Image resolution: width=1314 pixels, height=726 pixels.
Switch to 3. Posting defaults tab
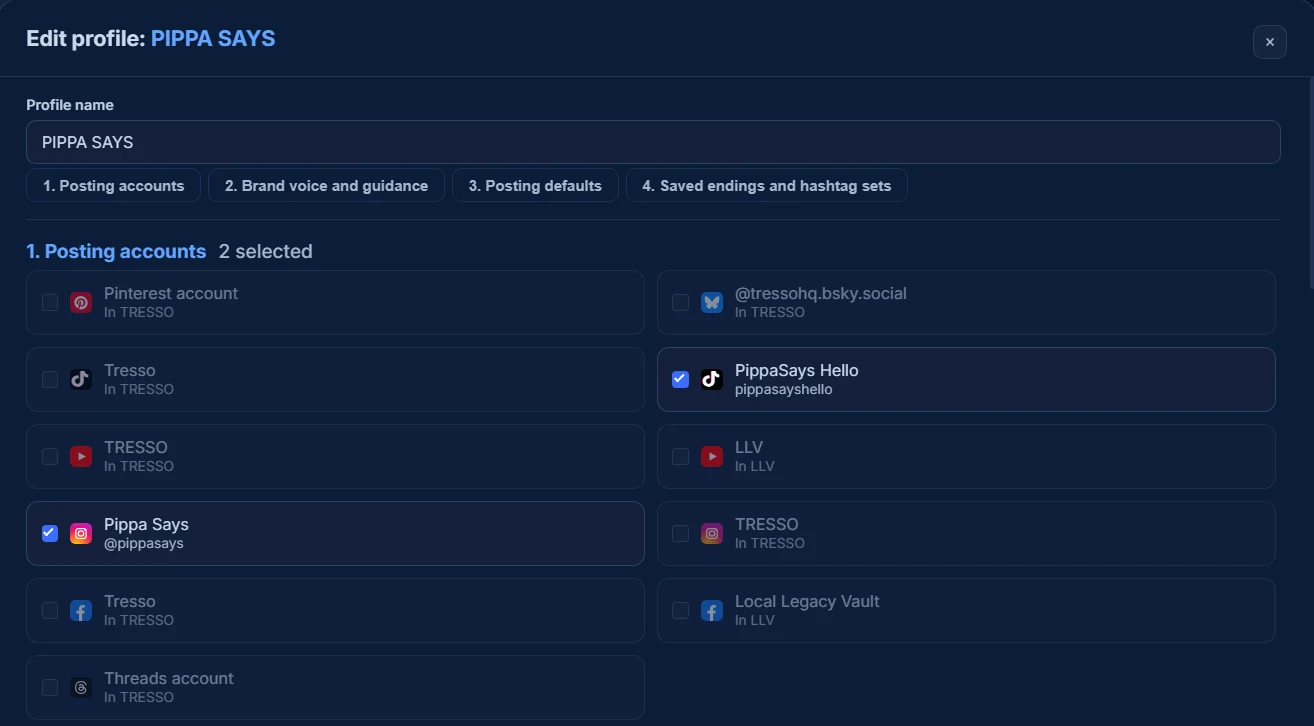tap(535, 185)
